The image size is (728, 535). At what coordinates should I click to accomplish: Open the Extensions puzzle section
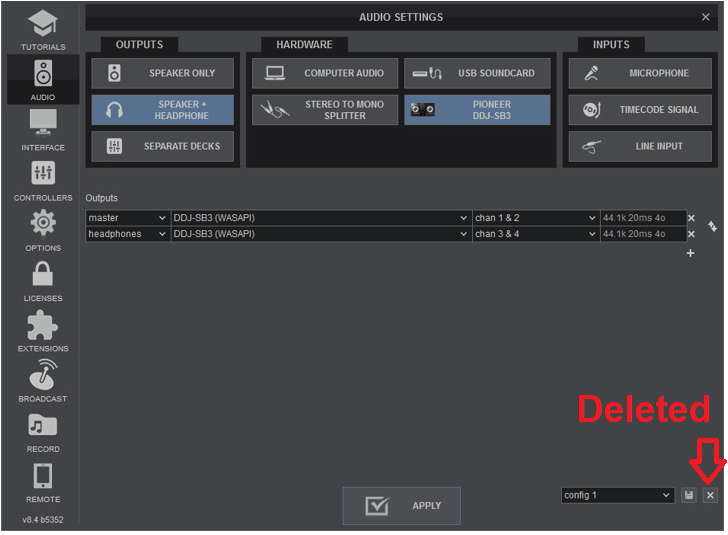click(43, 332)
